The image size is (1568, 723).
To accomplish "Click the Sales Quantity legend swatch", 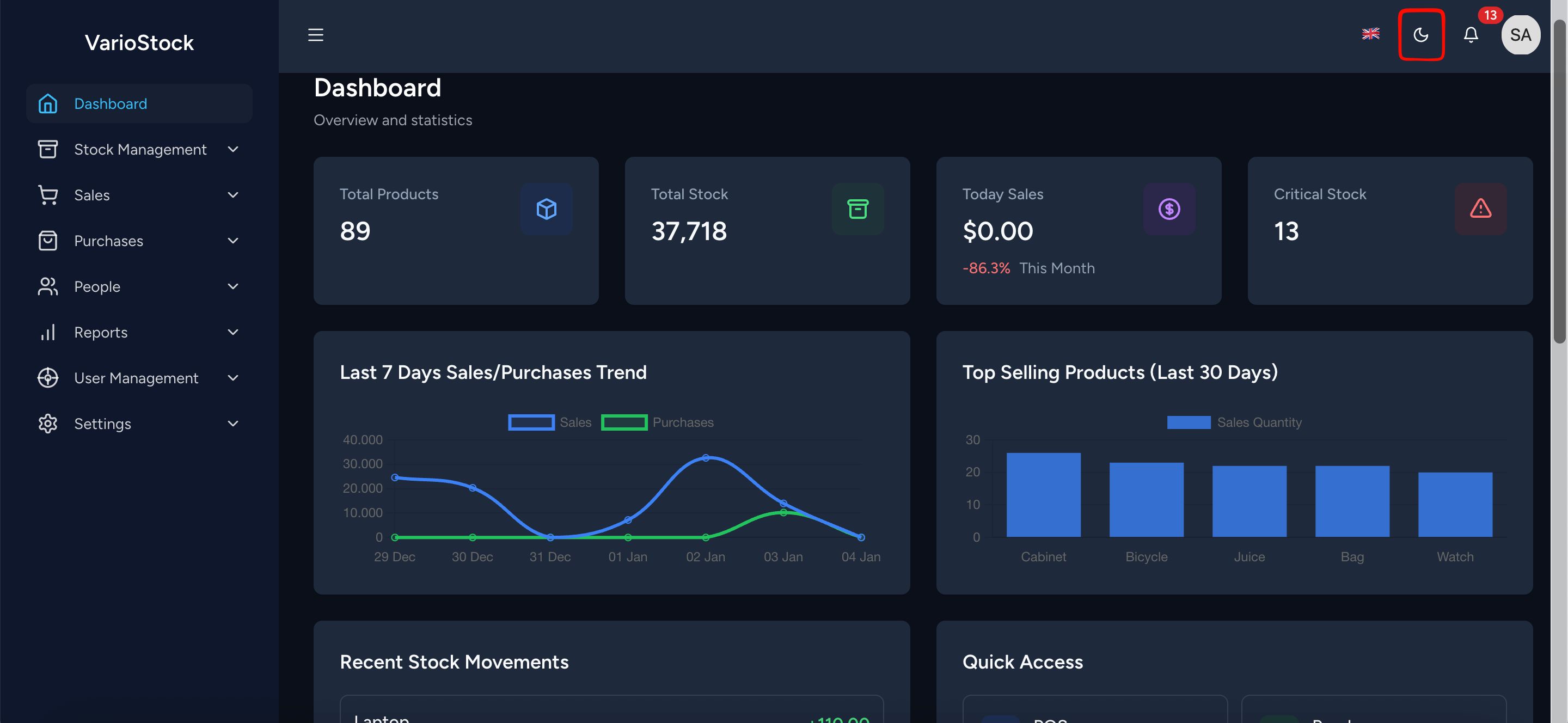I will click(1188, 422).
